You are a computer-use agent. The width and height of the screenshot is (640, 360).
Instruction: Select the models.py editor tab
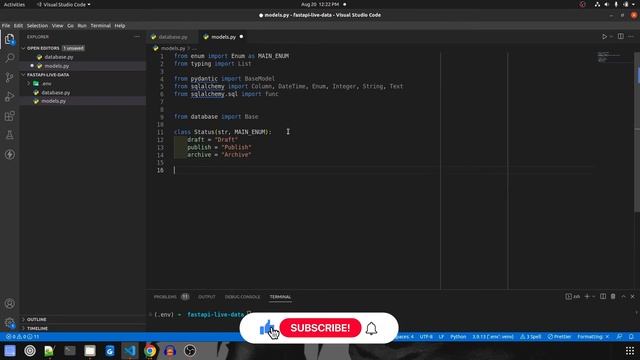(223, 37)
